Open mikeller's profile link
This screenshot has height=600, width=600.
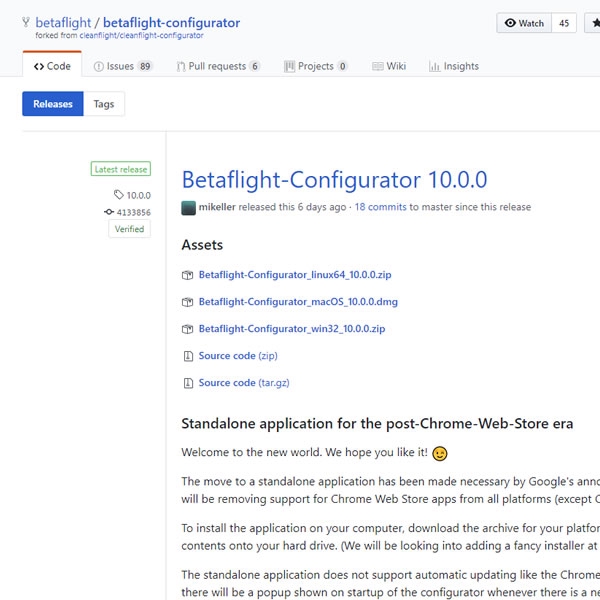pyautogui.click(x=217, y=207)
